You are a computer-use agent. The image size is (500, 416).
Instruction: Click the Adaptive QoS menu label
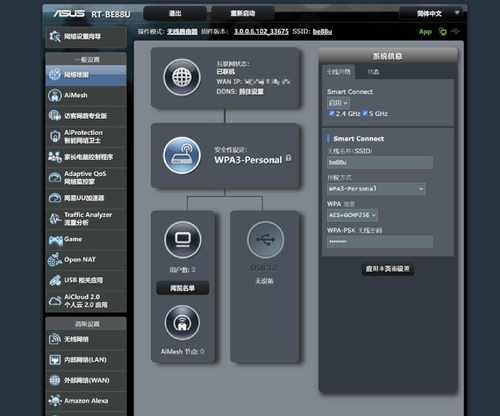pos(85,177)
